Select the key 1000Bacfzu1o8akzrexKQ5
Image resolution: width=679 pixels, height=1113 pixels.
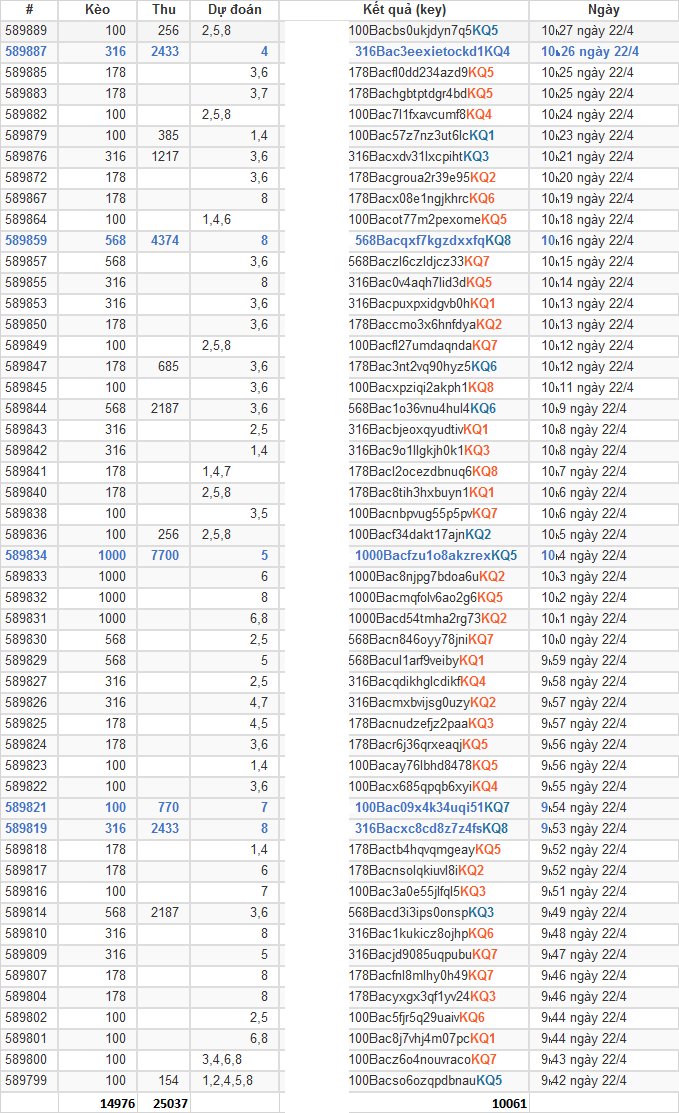click(436, 555)
